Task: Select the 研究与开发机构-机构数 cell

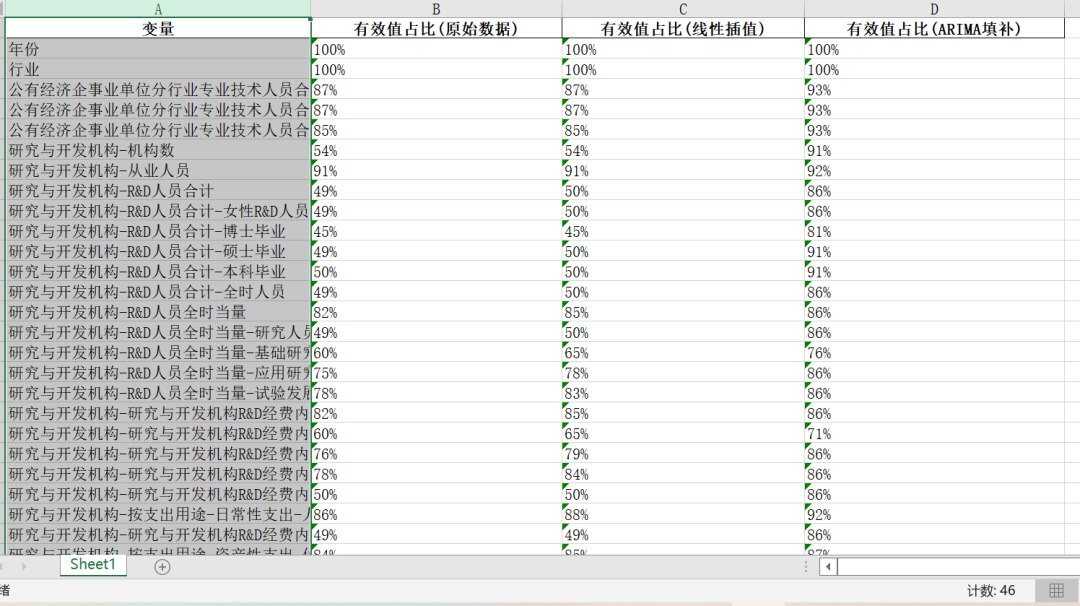Action: point(158,151)
